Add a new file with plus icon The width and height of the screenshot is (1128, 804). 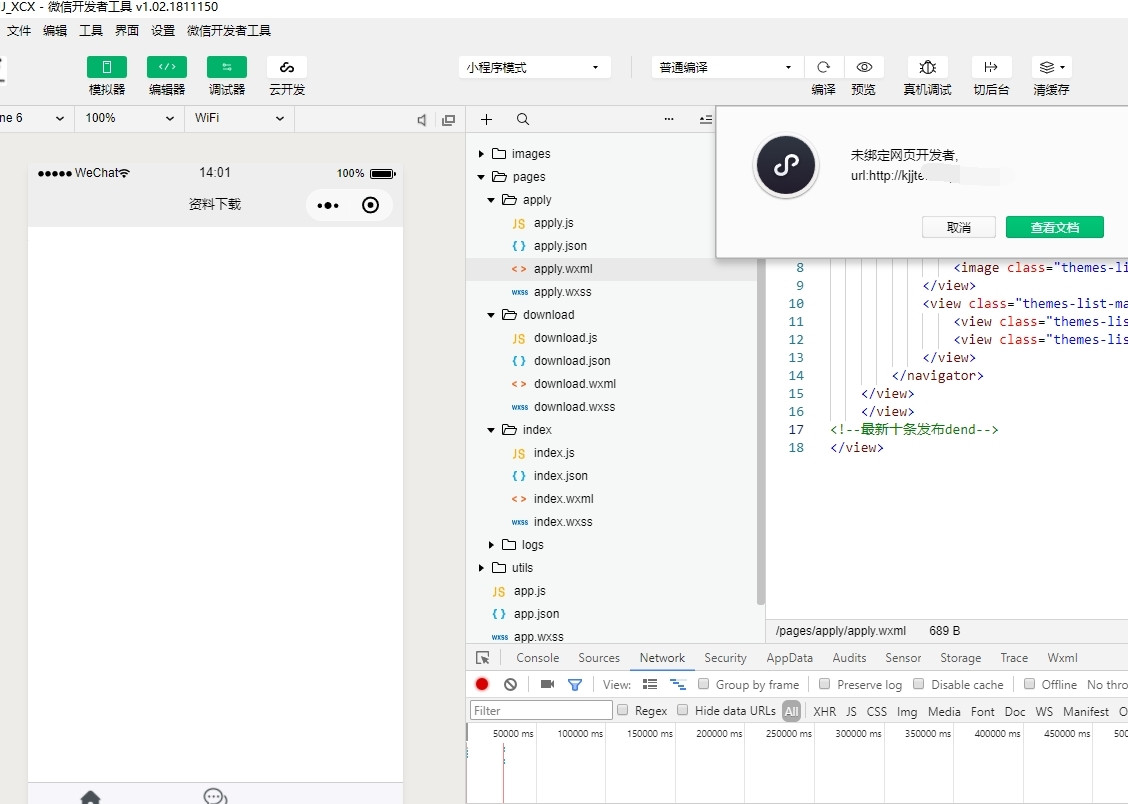click(x=486, y=119)
